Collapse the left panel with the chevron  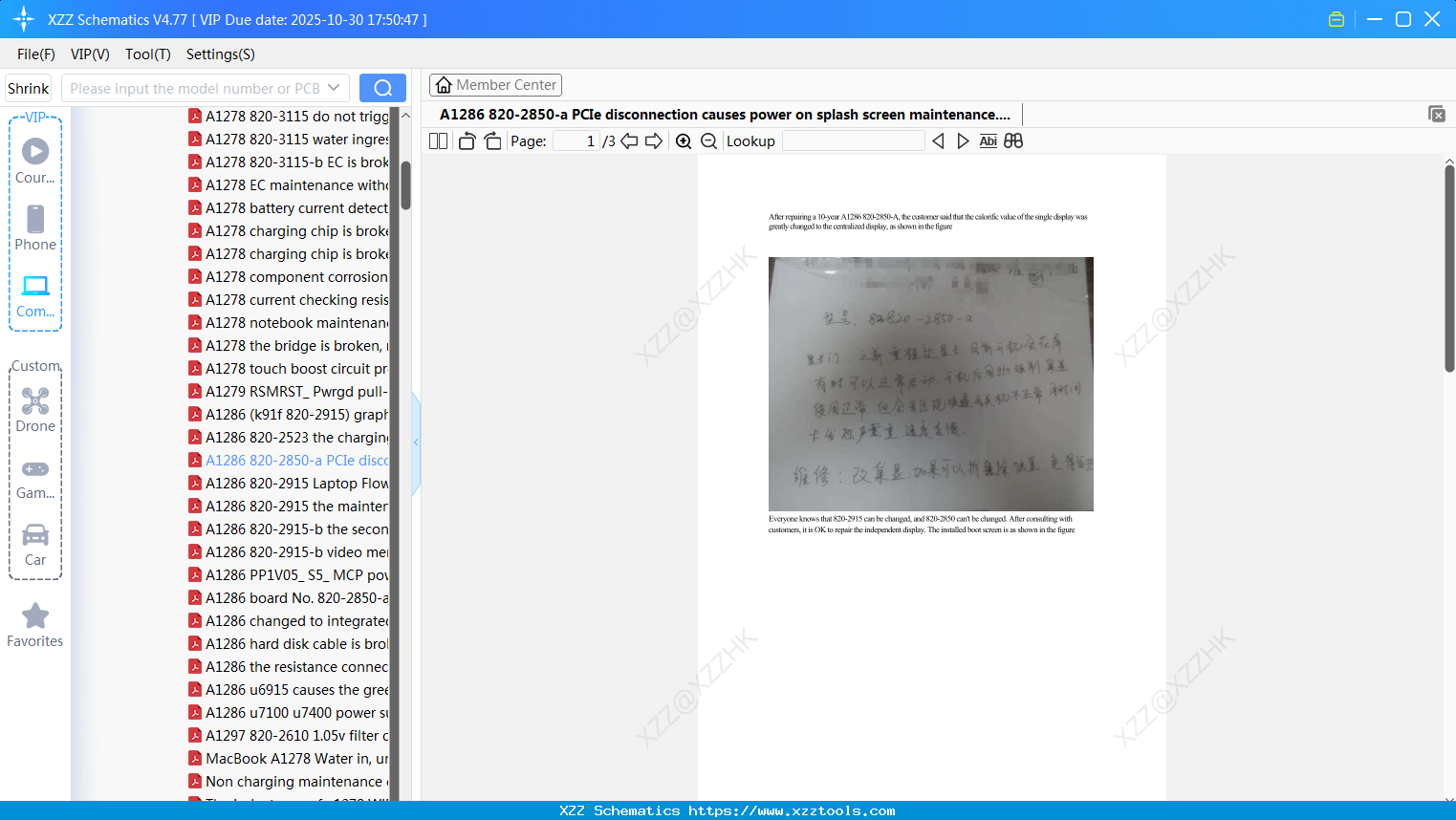pos(415,442)
